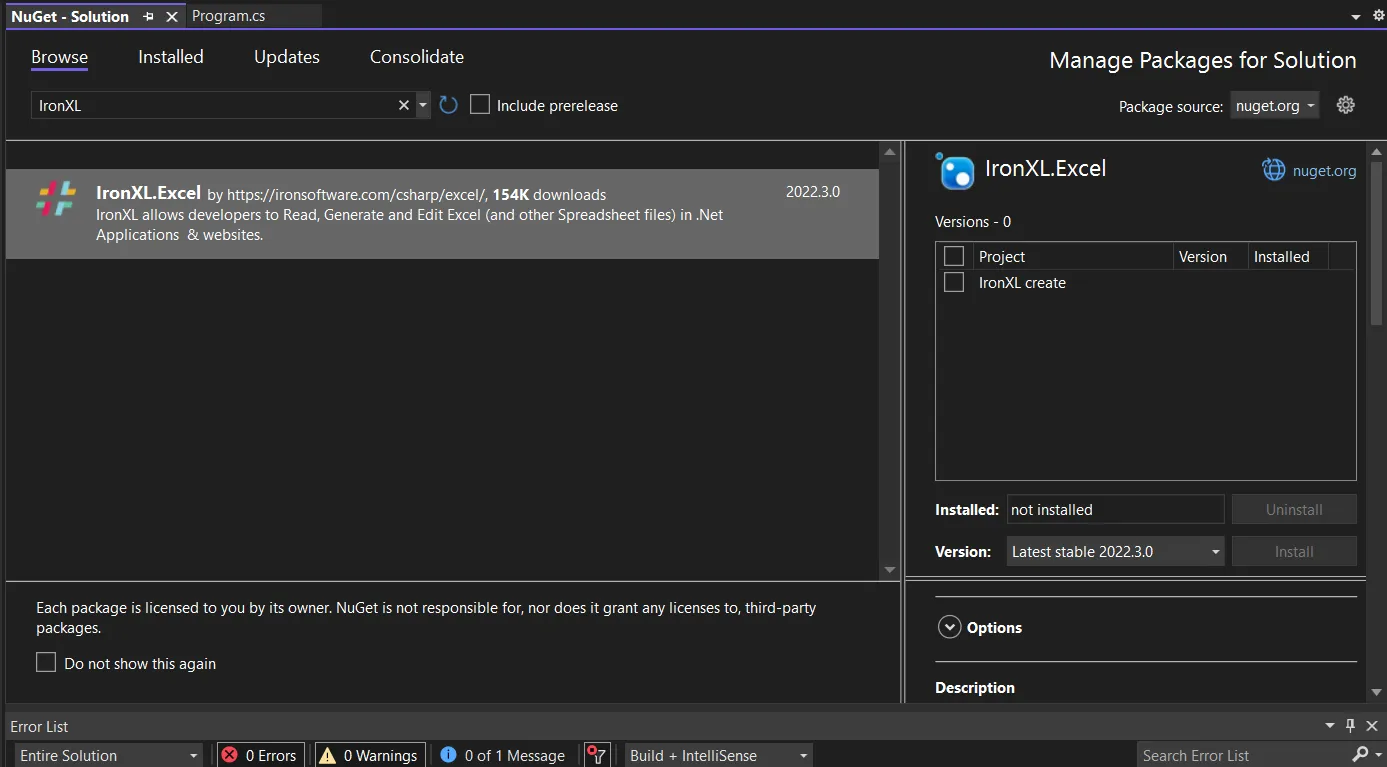Screen dimensions: 1387x767
Task: Open NuGet package source settings gear
Action: 1346,105
